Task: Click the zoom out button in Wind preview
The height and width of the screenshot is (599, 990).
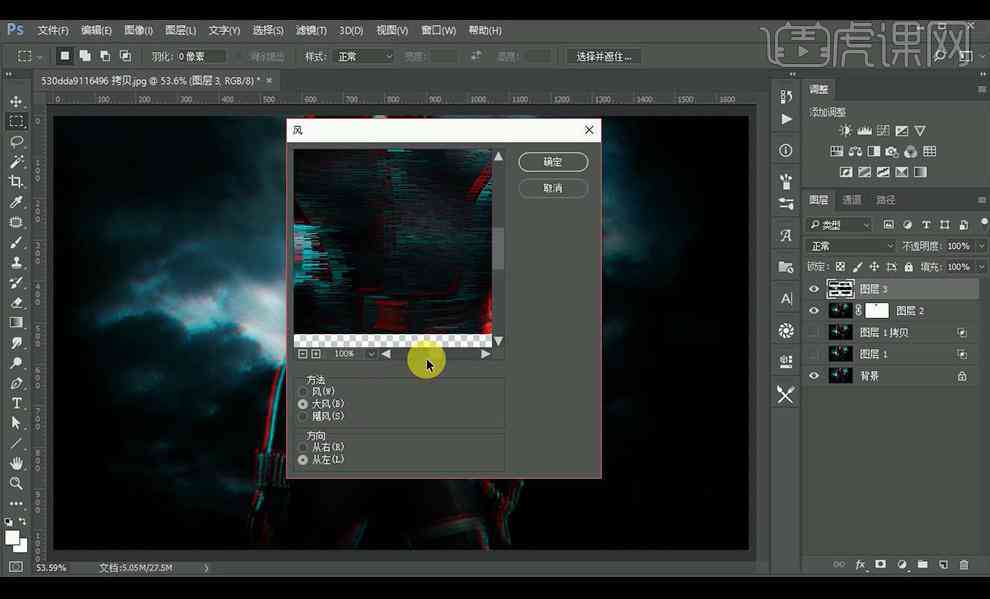Action: point(302,354)
